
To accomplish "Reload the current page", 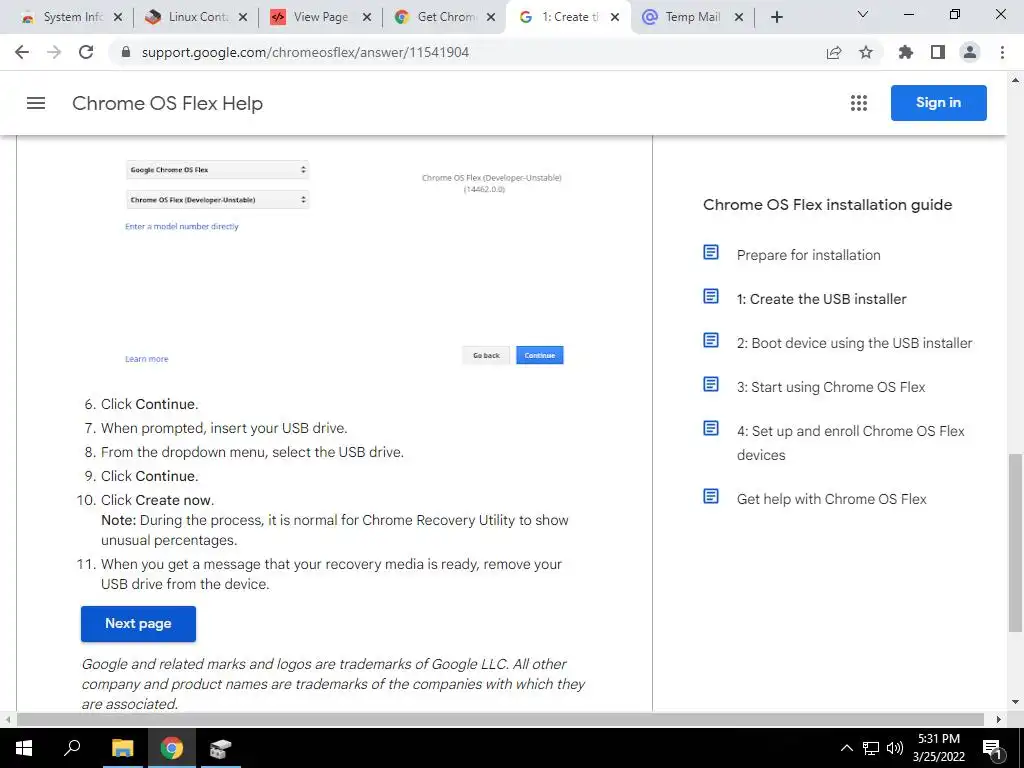I will coord(86,52).
